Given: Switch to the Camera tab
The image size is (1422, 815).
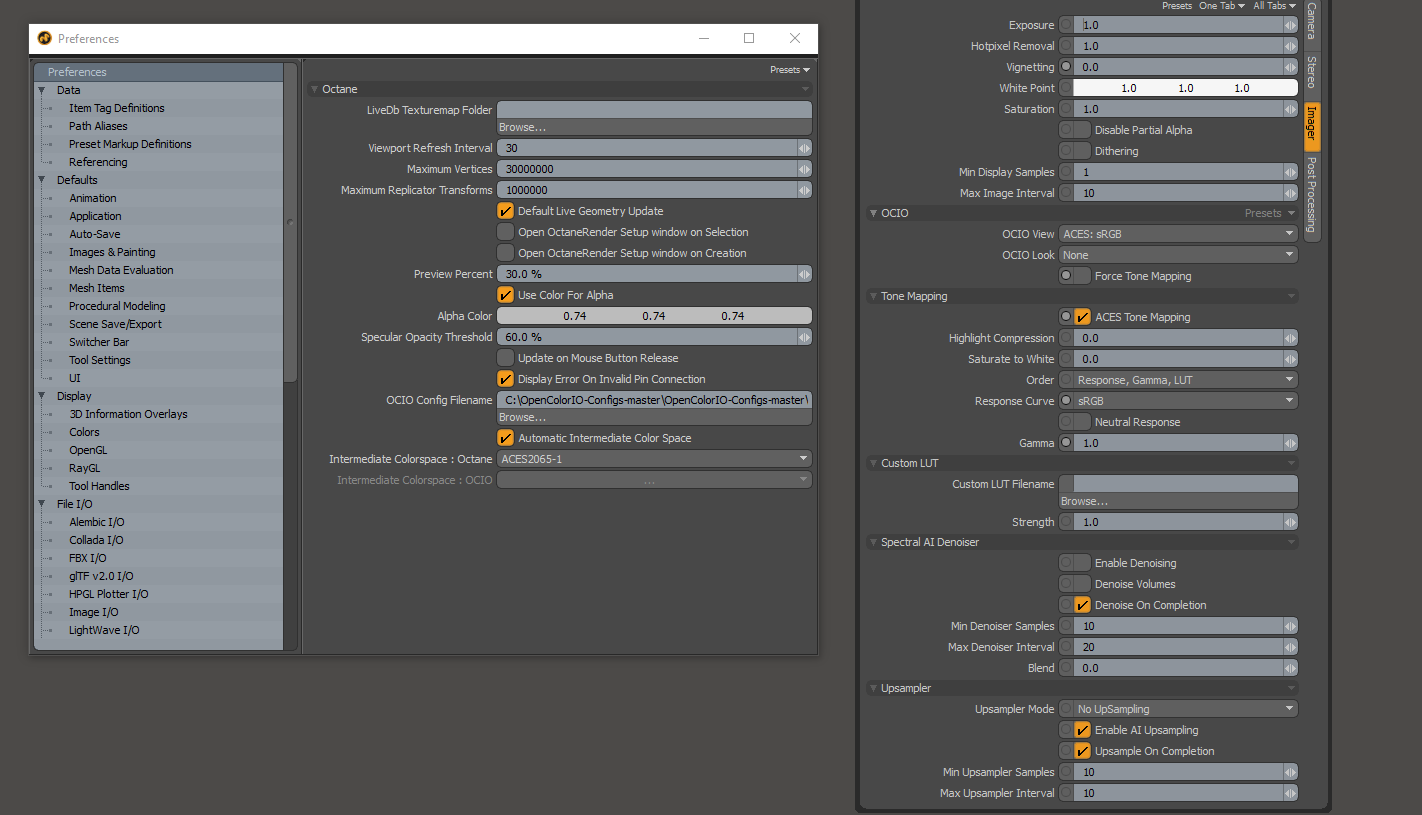Looking at the screenshot, I should (x=1312, y=22).
